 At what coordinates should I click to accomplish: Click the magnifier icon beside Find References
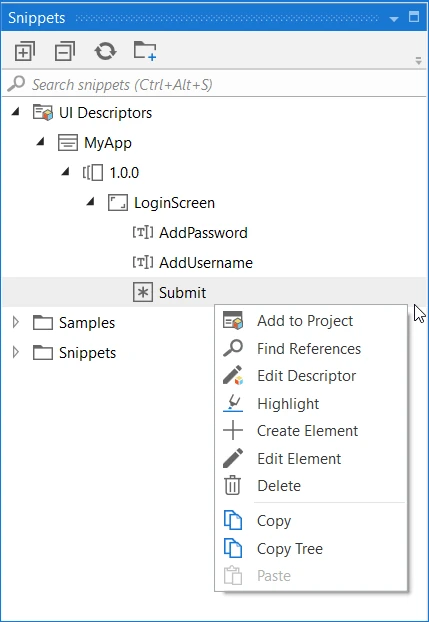click(x=233, y=348)
